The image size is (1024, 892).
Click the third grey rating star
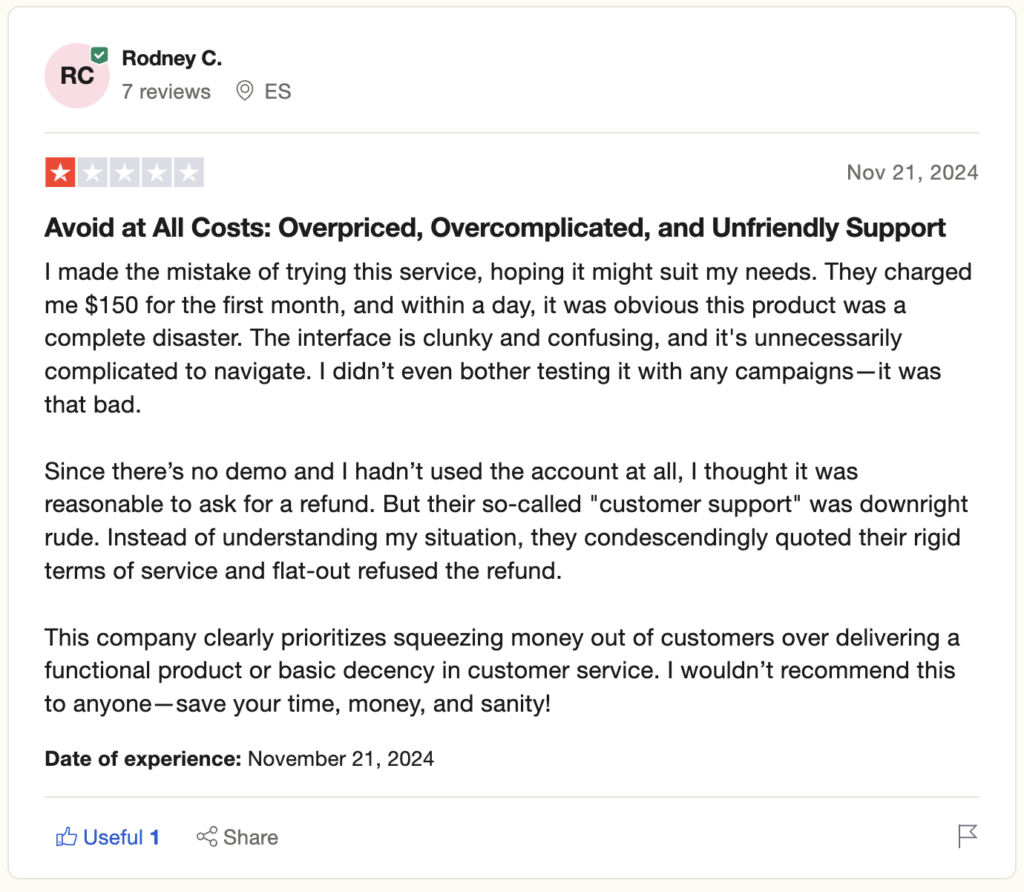coord(124,172)
